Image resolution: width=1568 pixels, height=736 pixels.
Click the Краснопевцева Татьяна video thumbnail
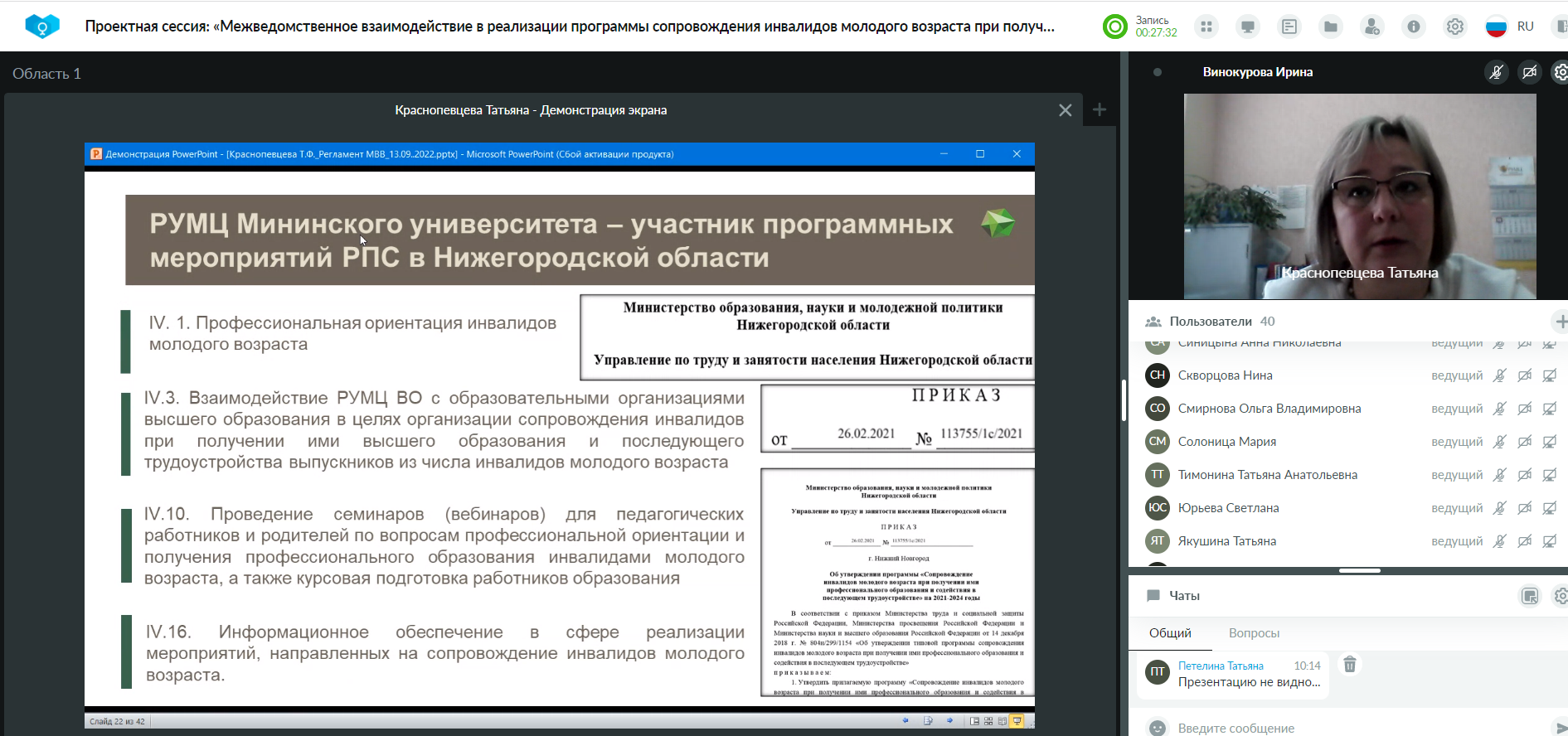tap(1360, 196)
